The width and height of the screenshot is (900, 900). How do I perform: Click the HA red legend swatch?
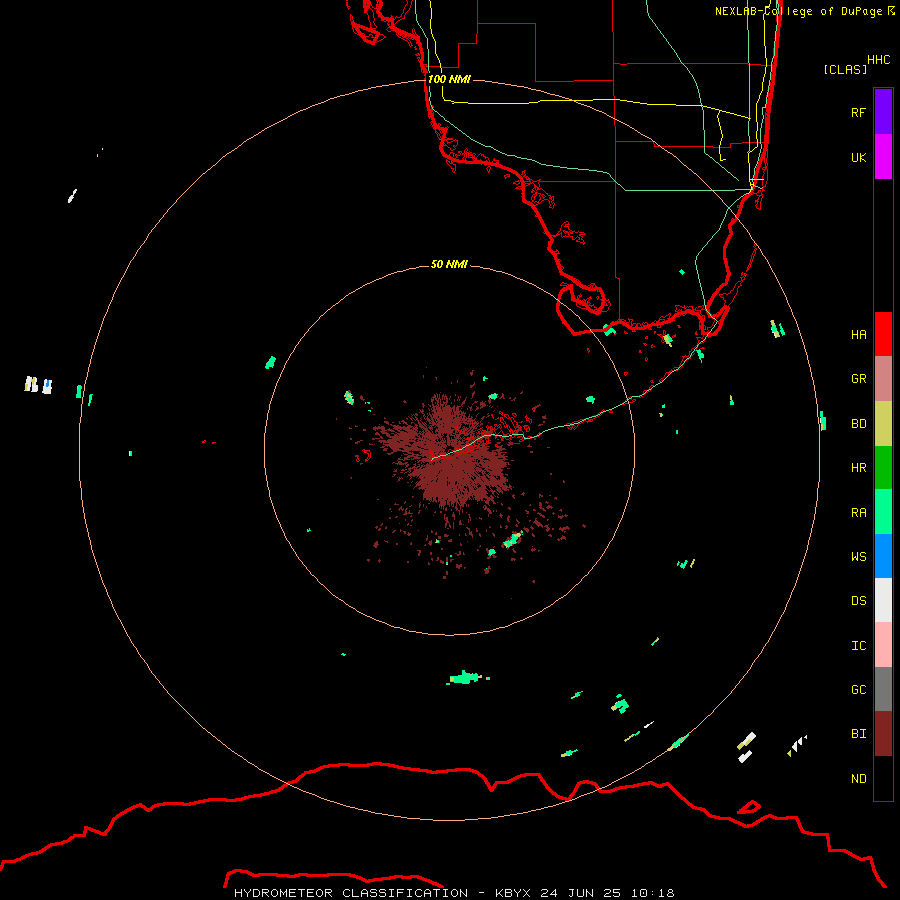pyautogui.click(x=883, y=334)
